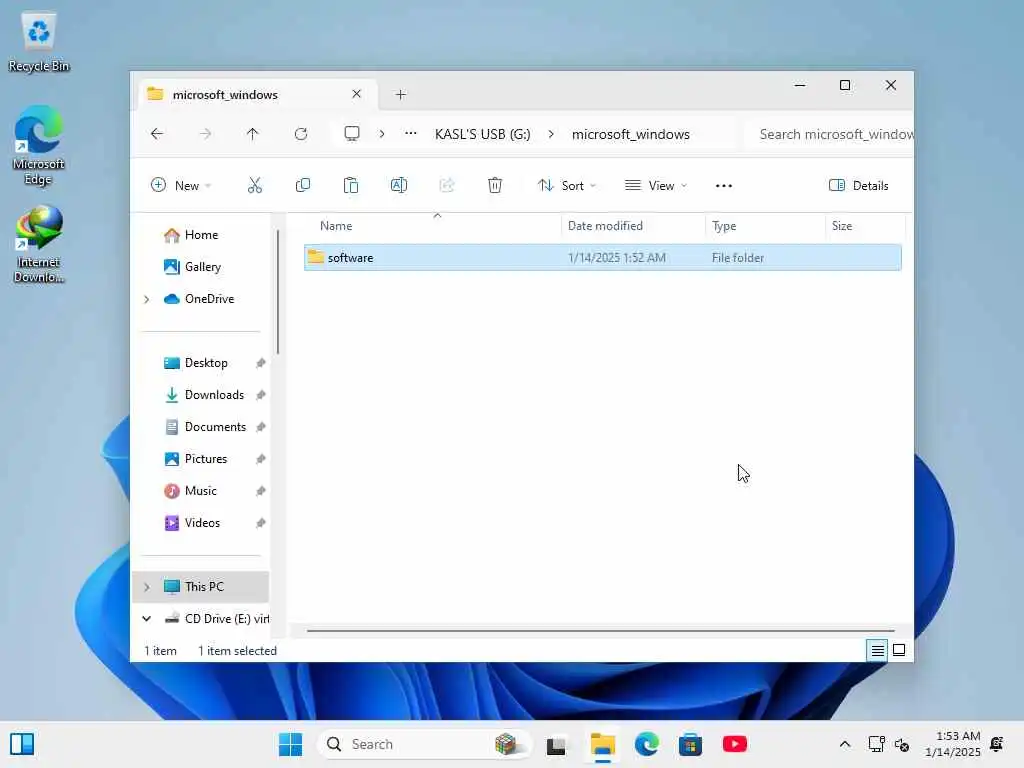Viewport: 1024px width, 768px height.
Task: Go forward with the right arrow
Action: [205, 134]
